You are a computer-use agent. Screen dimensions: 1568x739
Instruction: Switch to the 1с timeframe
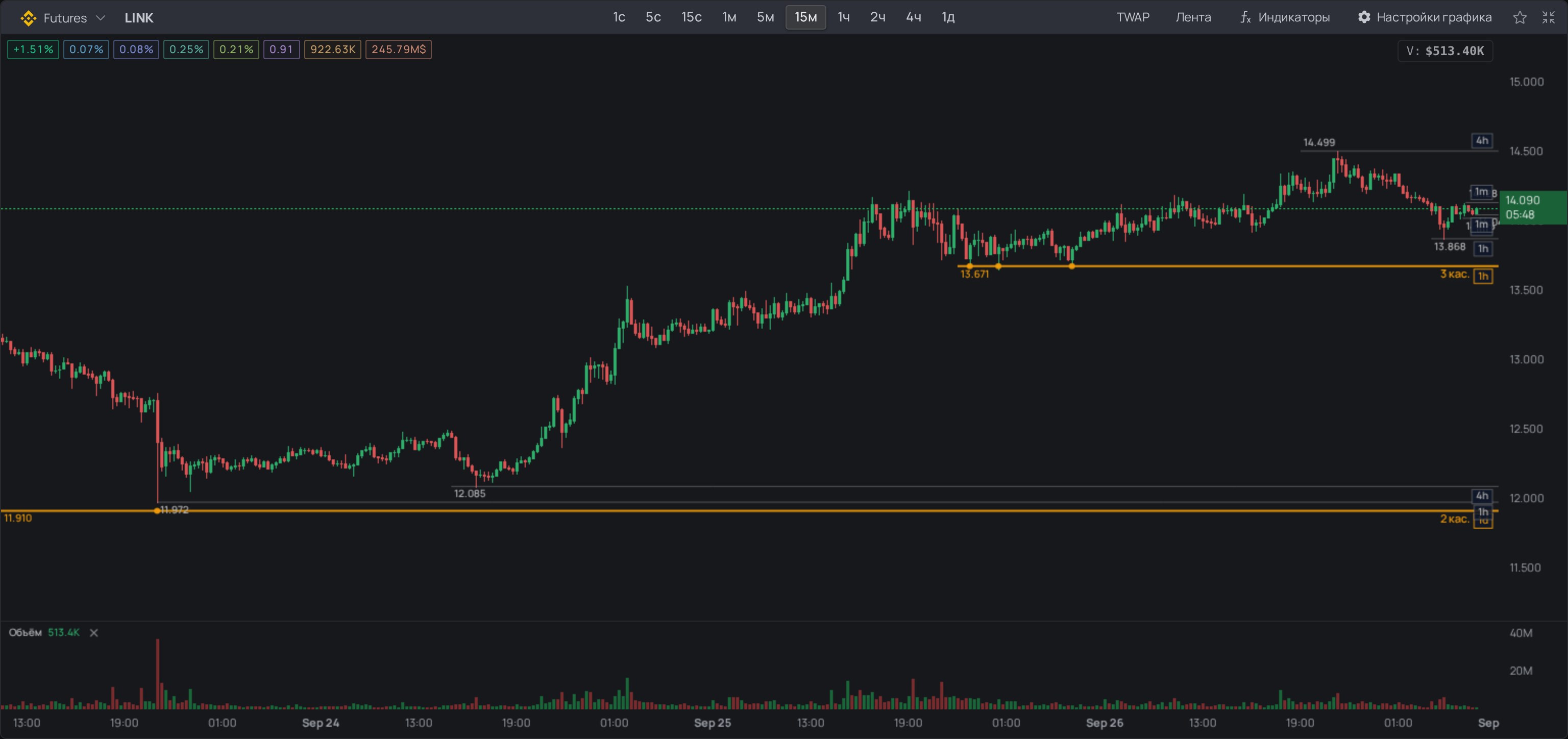tap(619, 17)
